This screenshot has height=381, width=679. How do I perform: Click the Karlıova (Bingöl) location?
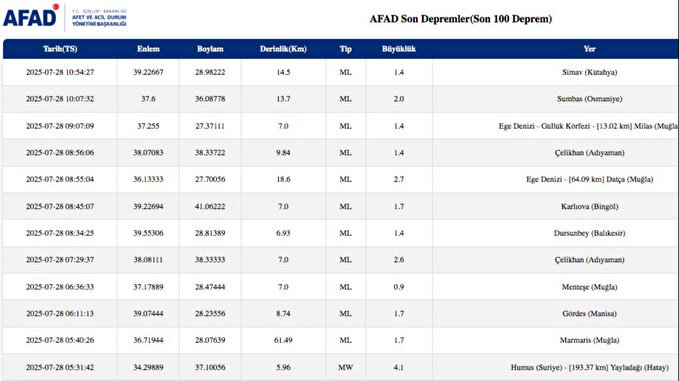click(x=589, y=207)
